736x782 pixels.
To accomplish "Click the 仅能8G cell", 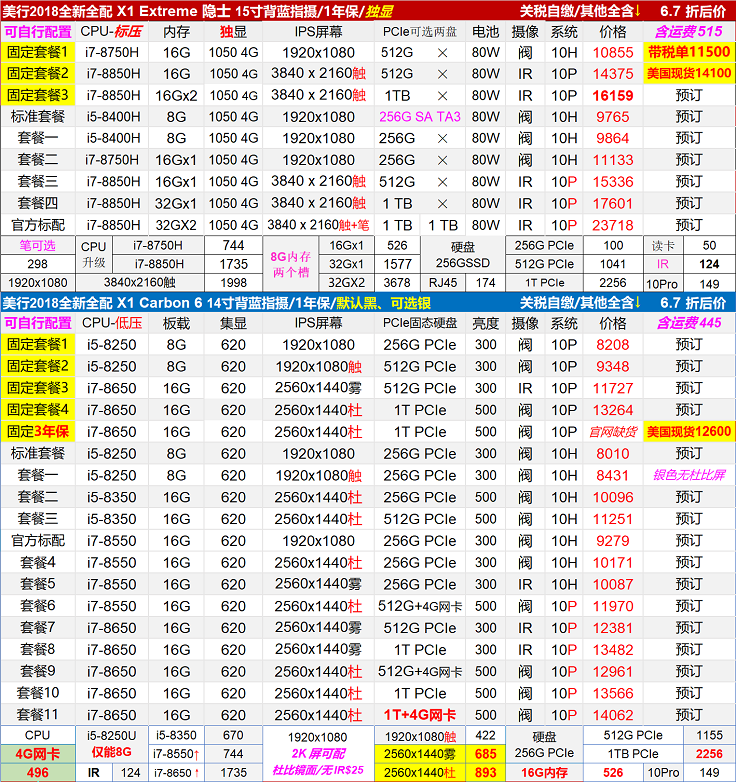I will click(x=111, y=753).
